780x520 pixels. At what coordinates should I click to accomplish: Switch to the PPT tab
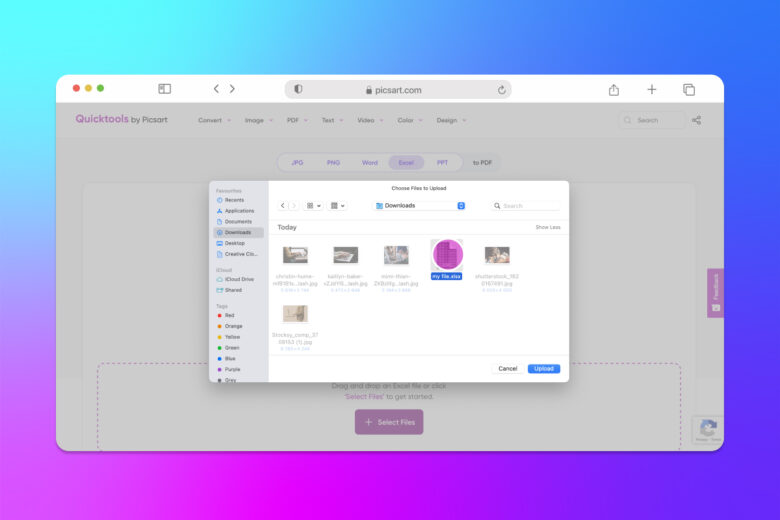pos(442,163)
